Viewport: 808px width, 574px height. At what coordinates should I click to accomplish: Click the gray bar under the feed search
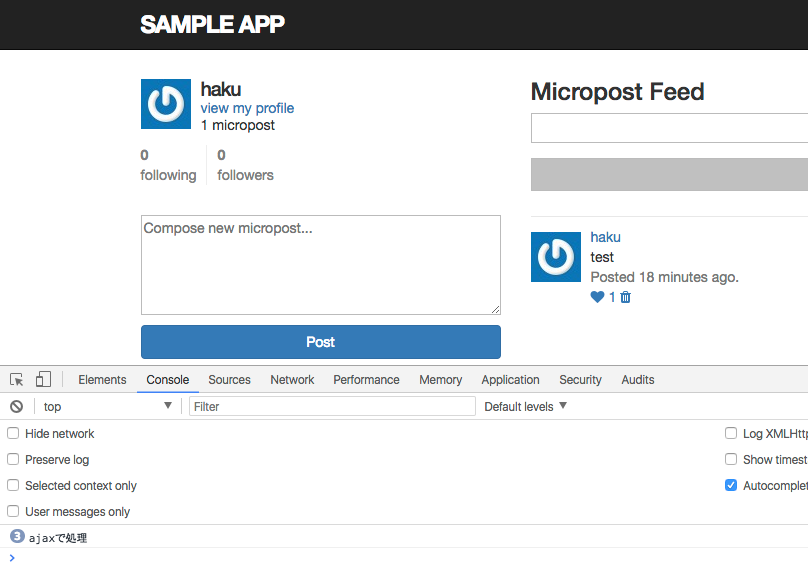tap(668, 174)
